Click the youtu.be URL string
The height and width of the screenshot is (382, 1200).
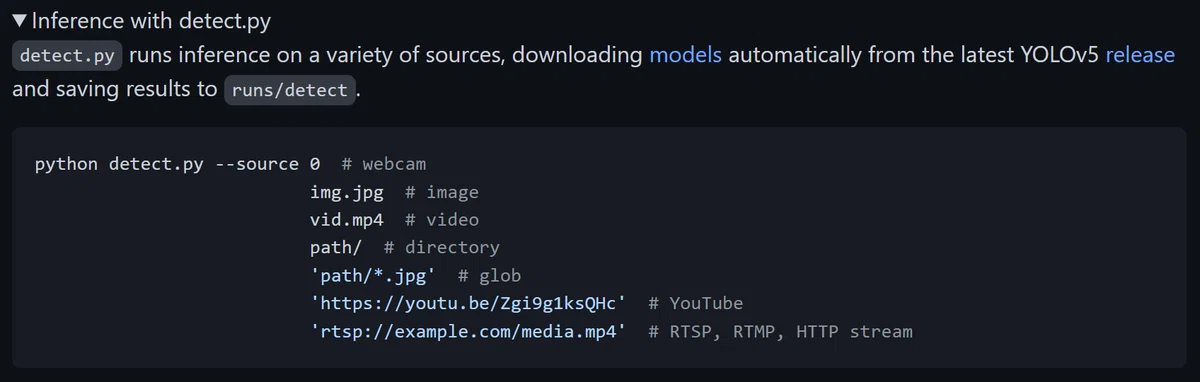click(x=468, y=303)
